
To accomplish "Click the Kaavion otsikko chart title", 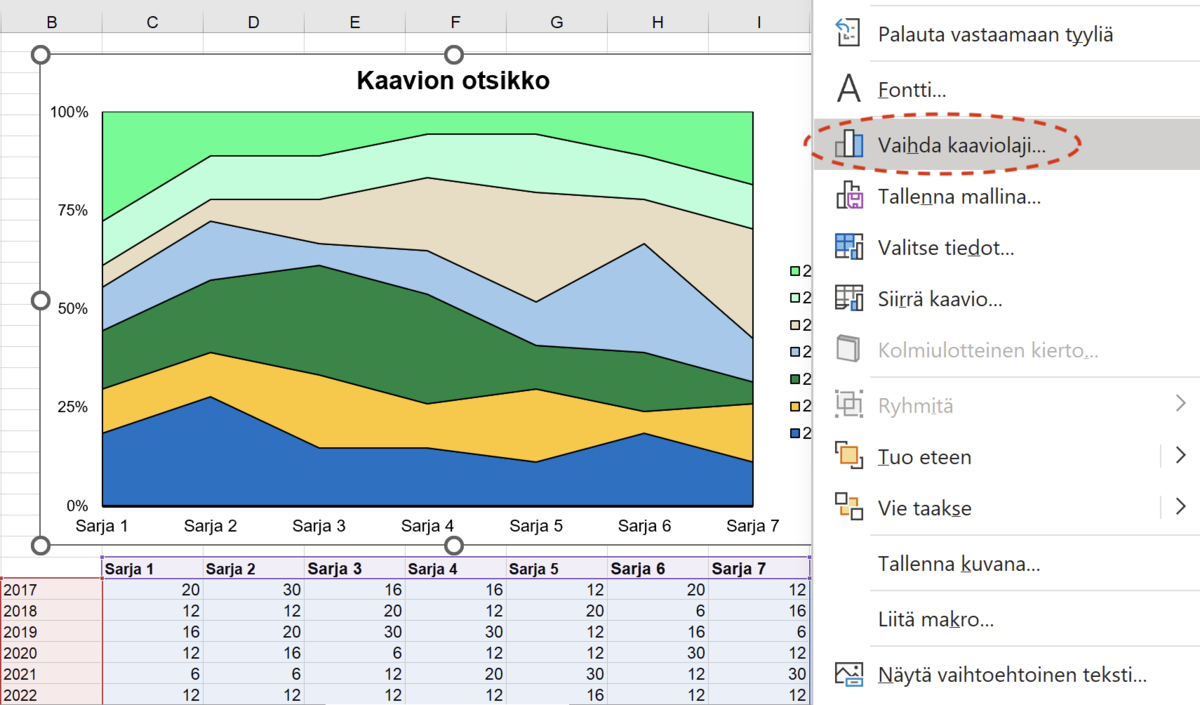I will coord(453,81).
